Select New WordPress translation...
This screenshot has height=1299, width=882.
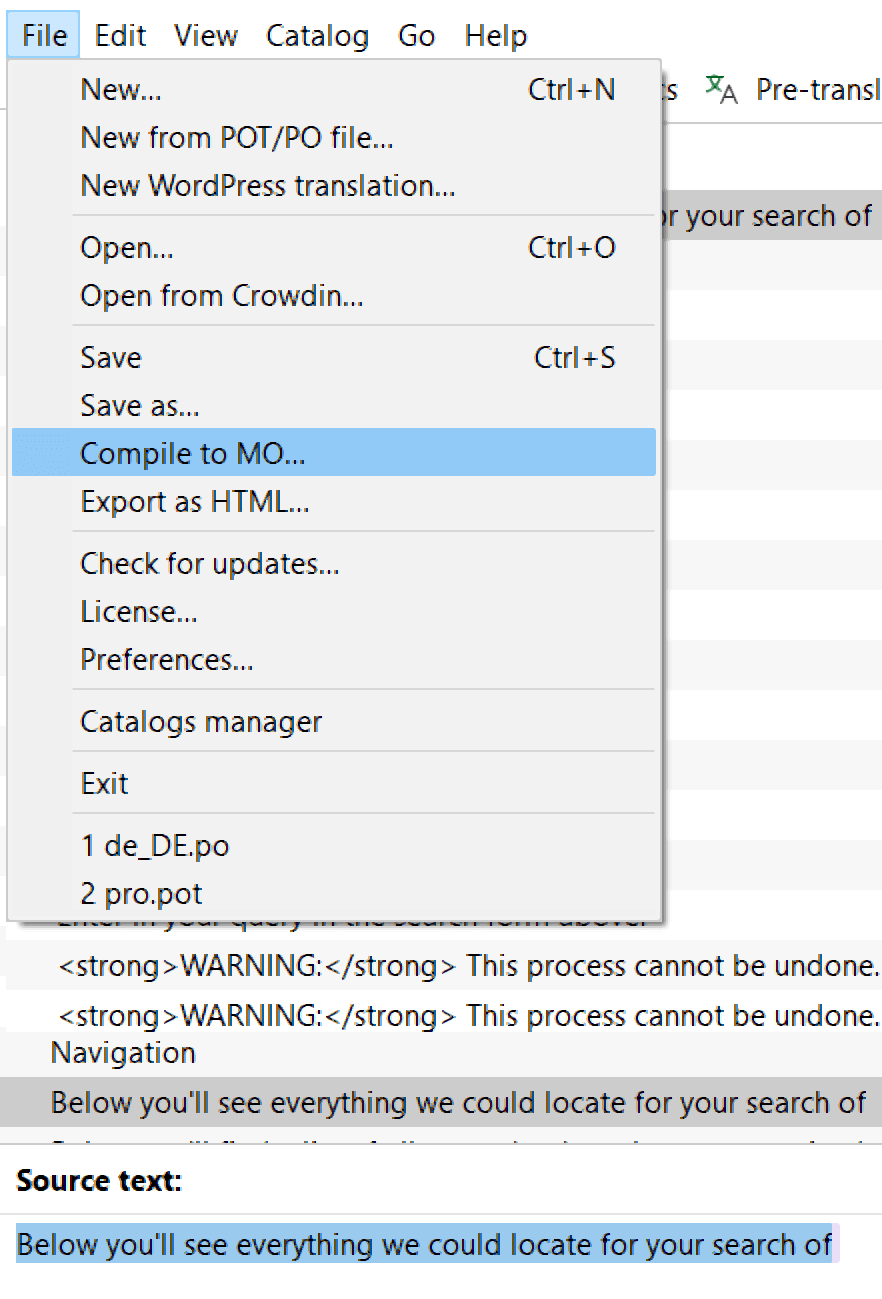click(x=267, y=185)
